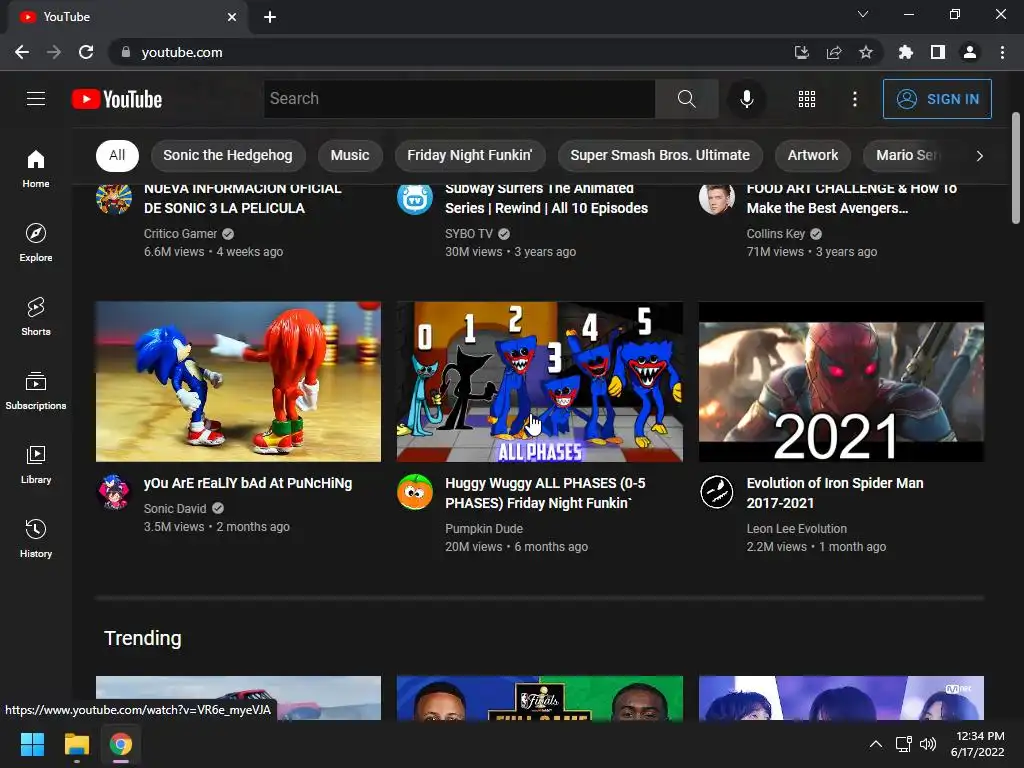Select the Artwork chip
1024x768 pixels.
pos(812,155)
